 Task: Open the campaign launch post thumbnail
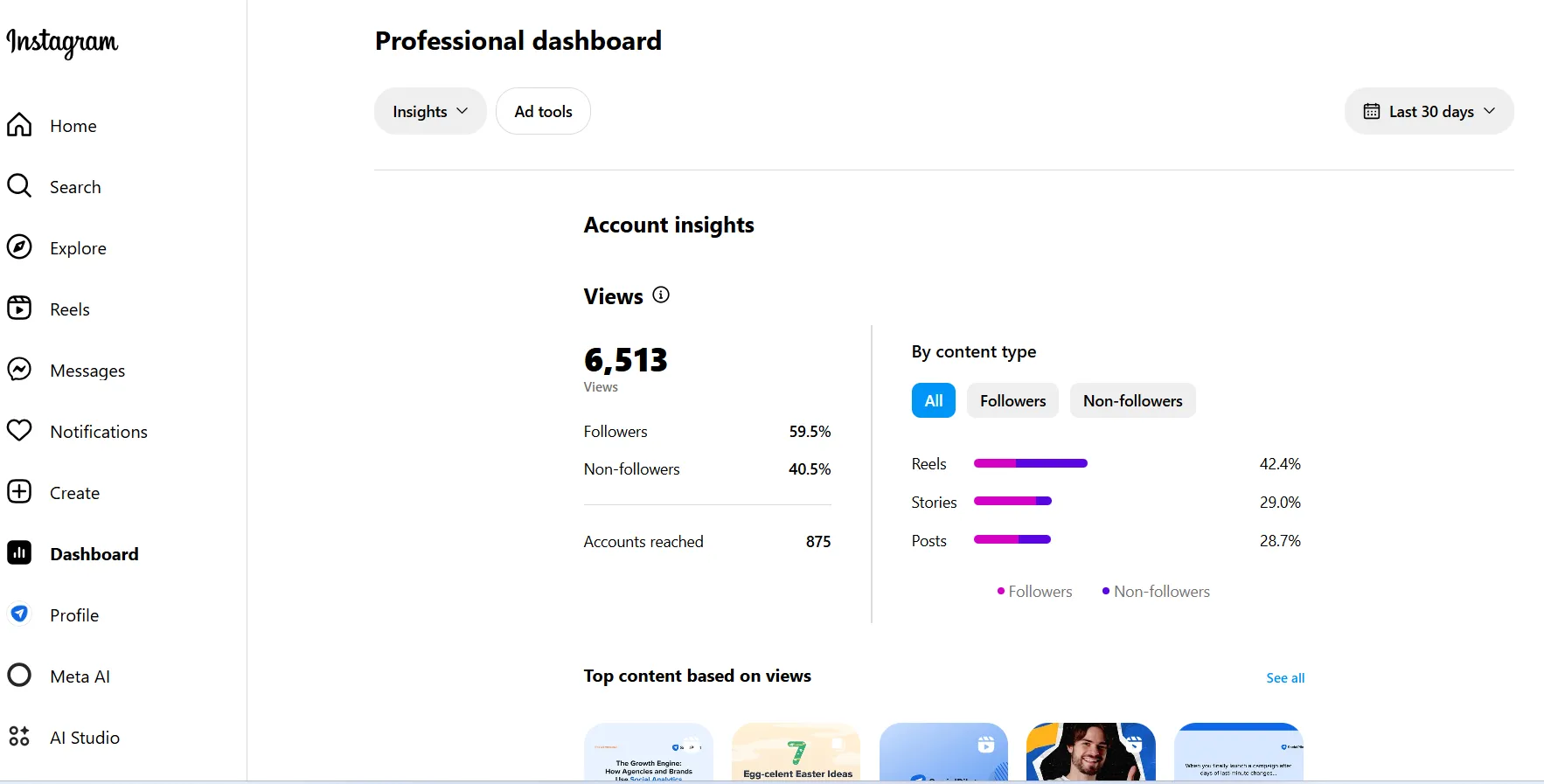tap(1239, 752)
